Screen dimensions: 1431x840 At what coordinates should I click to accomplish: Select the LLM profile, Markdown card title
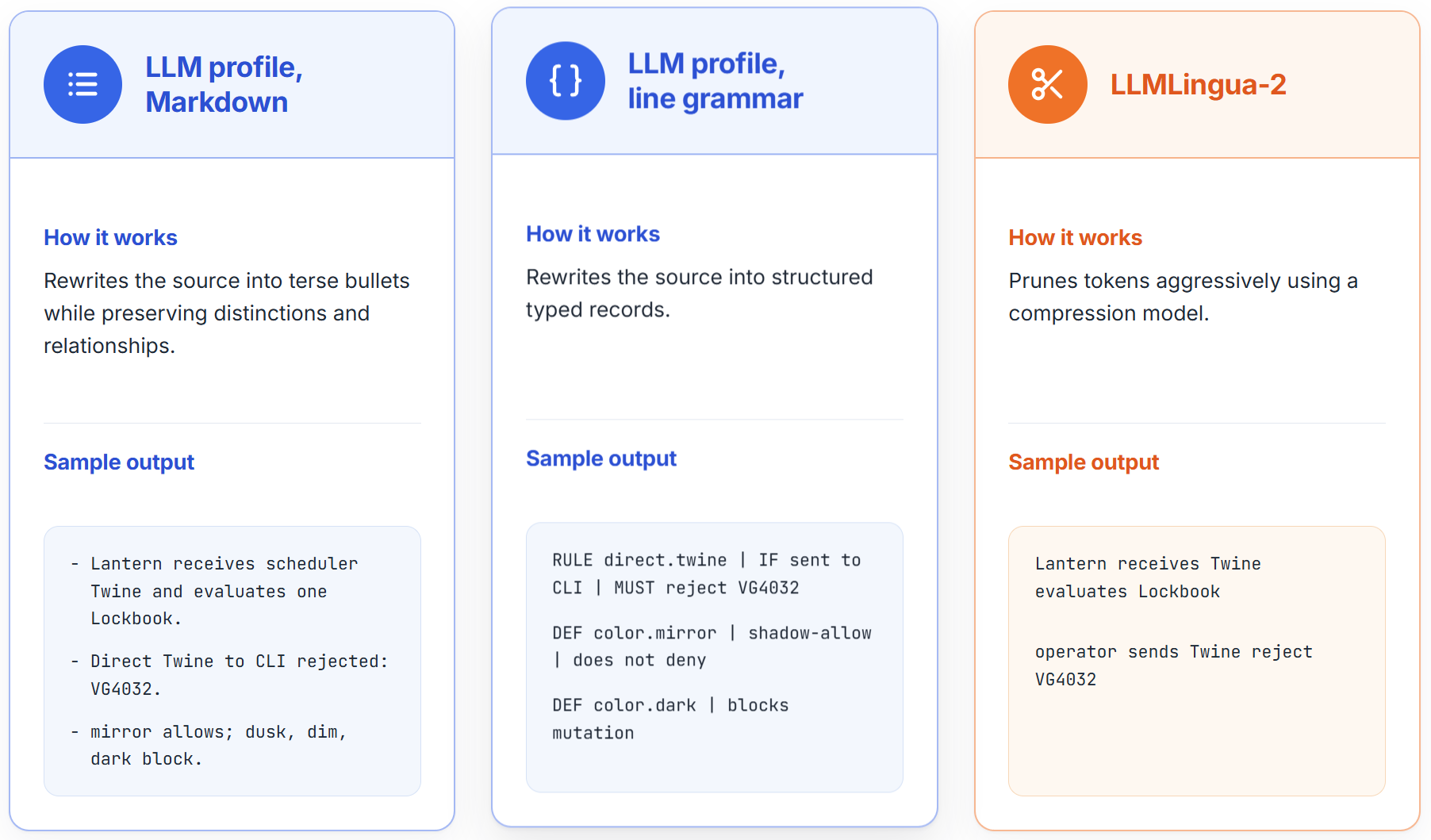pyautogui.click(x=224, y=84)
